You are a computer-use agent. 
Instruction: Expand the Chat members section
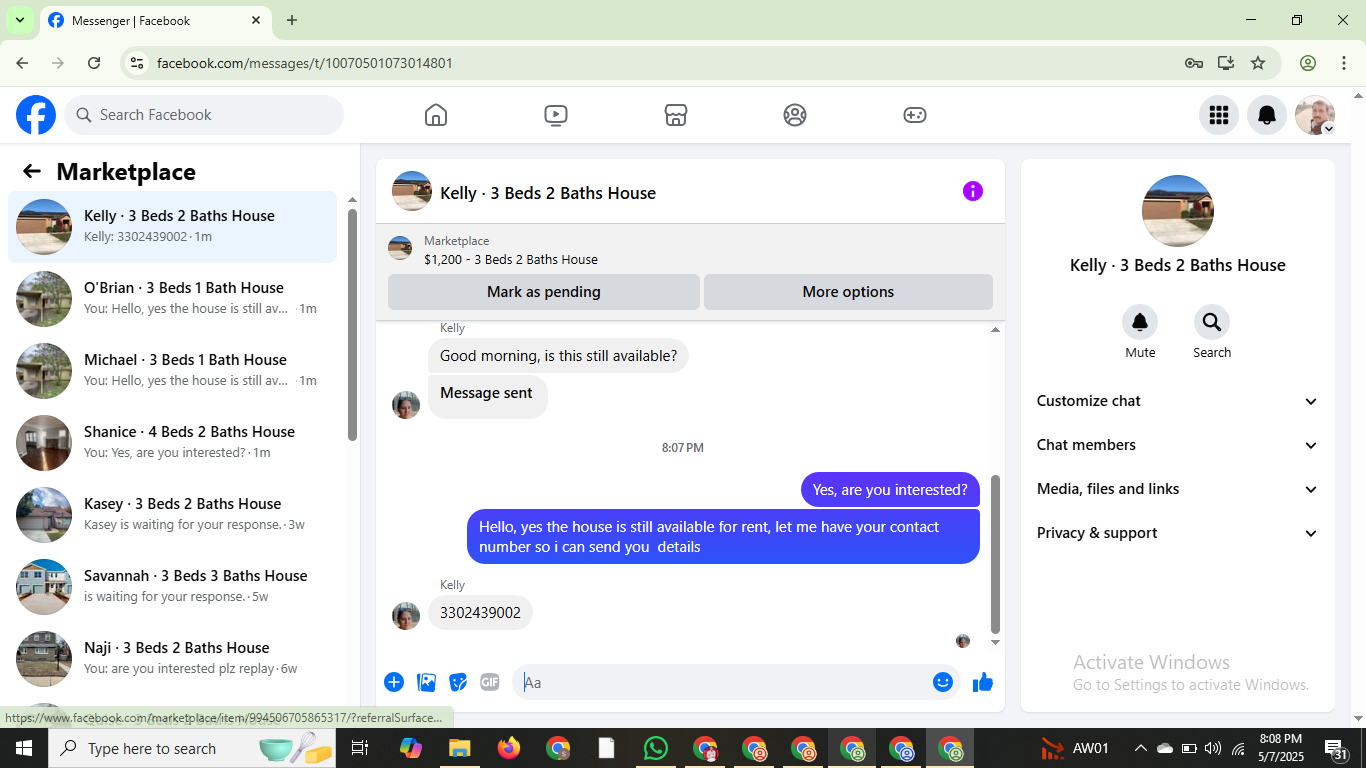coord(1178,445)
